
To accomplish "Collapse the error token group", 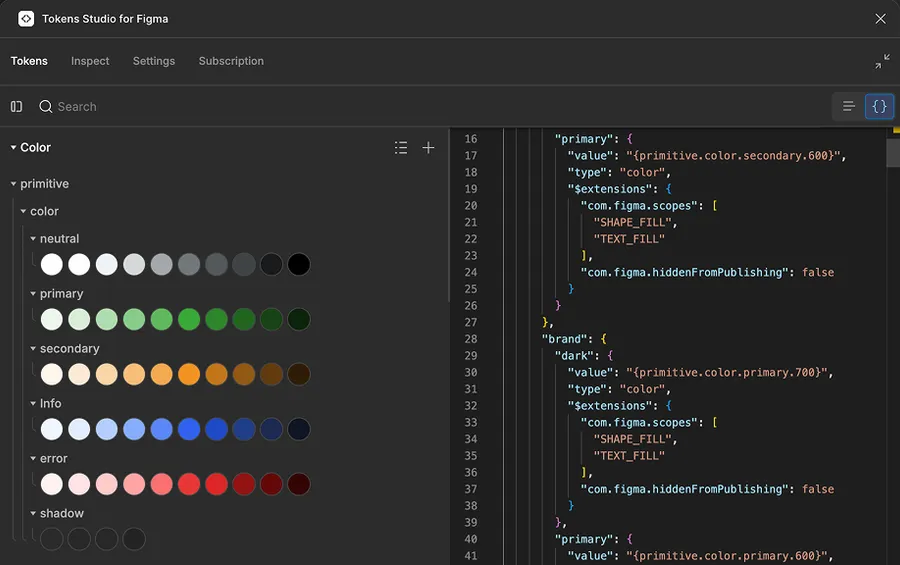I will tap(33, 458).
